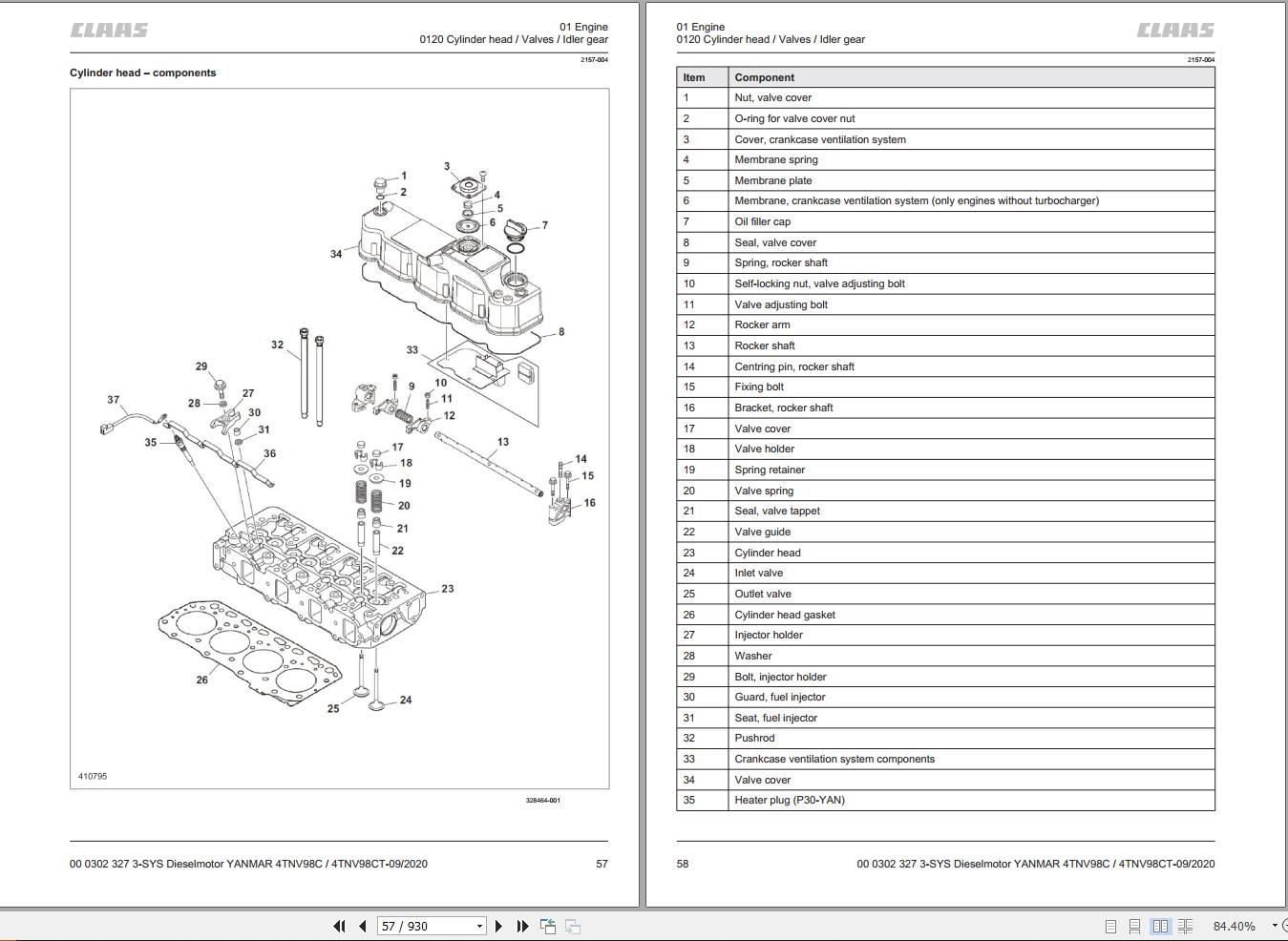Click label 26 for the gasket in diagram
Image resolution: width=1288 pixels, height=941 pixels.
[x=202, y=680]
